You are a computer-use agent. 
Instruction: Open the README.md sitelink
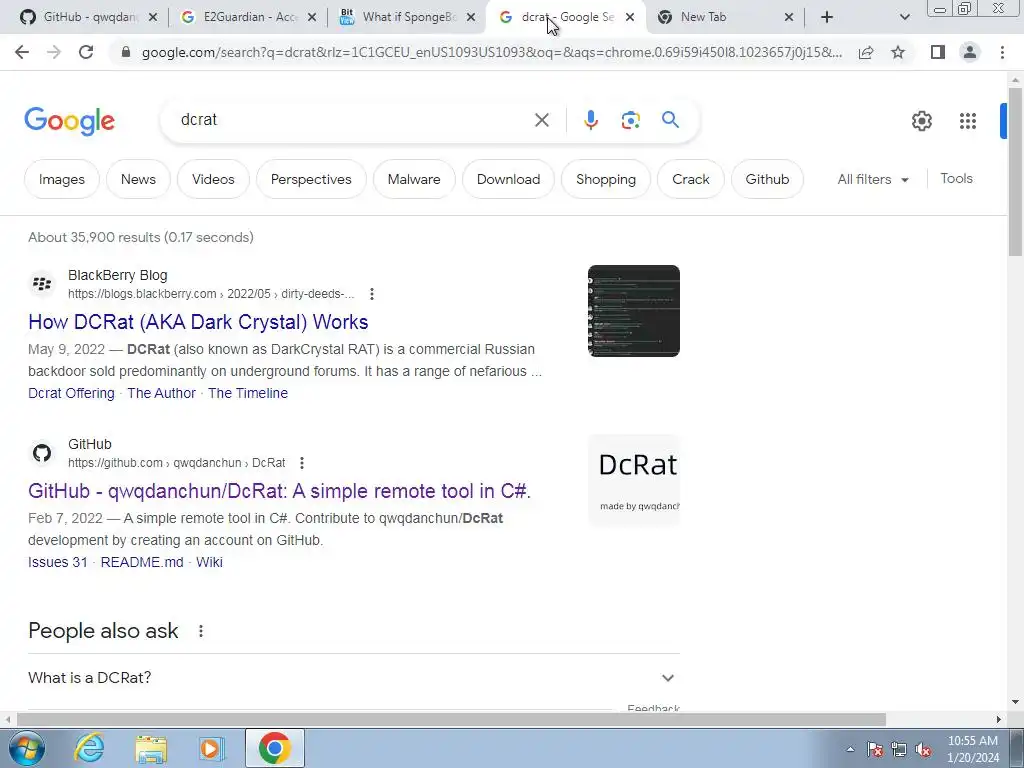[142, 562]
